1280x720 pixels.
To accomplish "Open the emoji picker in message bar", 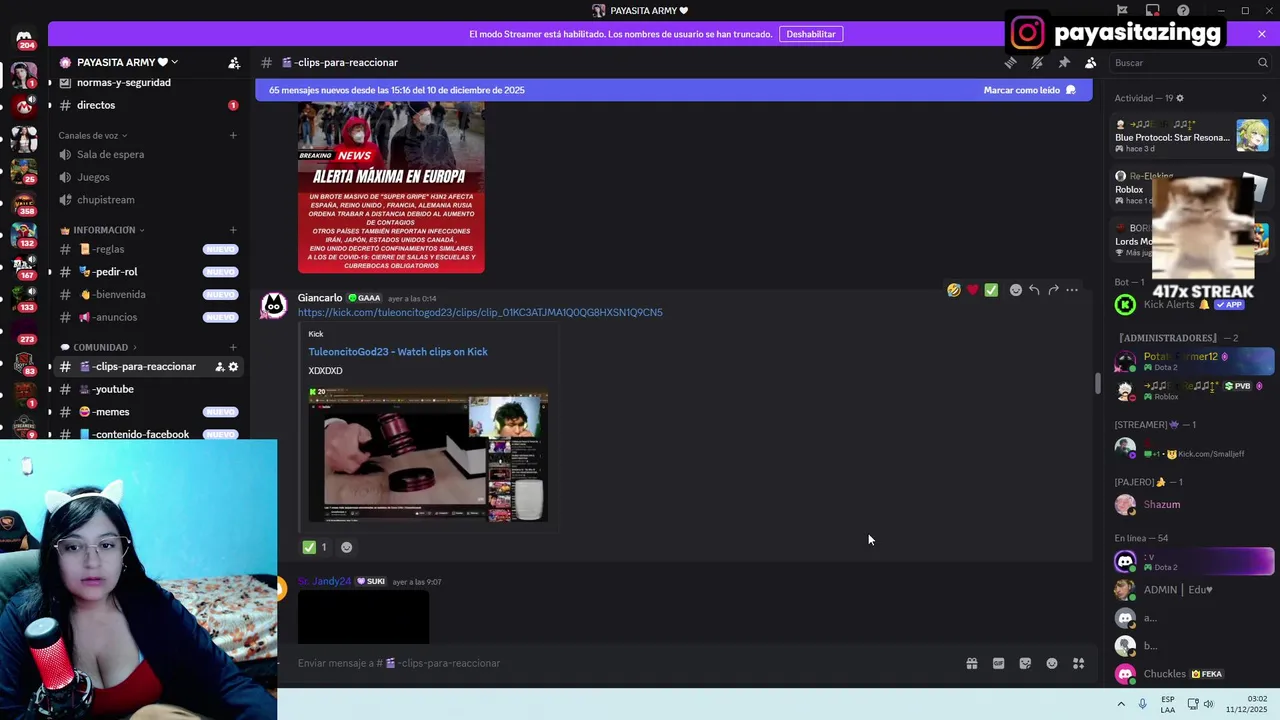I will coord(1052,663).
